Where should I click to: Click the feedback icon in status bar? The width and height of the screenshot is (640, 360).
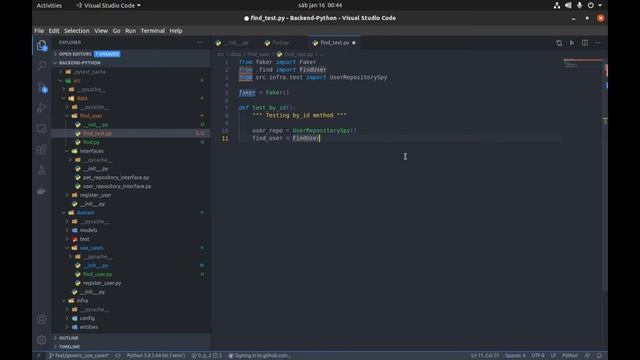[587, 356]
